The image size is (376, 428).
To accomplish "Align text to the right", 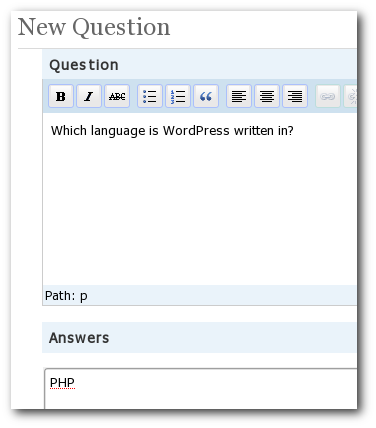I will [x=295, y=96].
